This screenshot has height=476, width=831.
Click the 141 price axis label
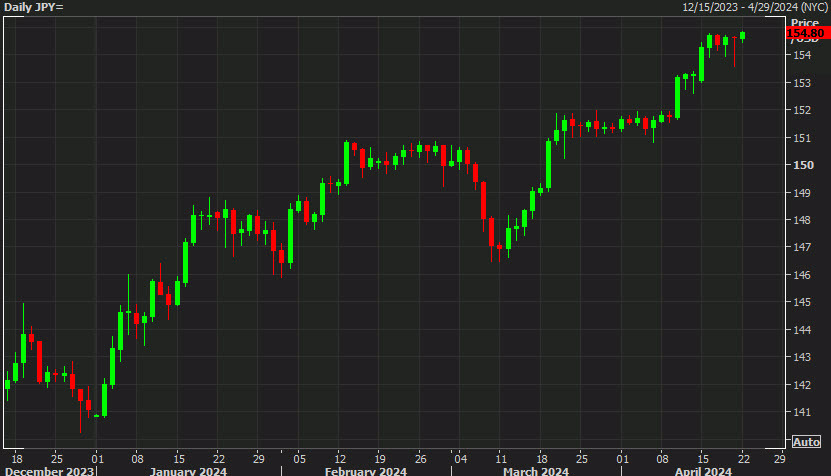pyautogui.click(x=802, y=412)
